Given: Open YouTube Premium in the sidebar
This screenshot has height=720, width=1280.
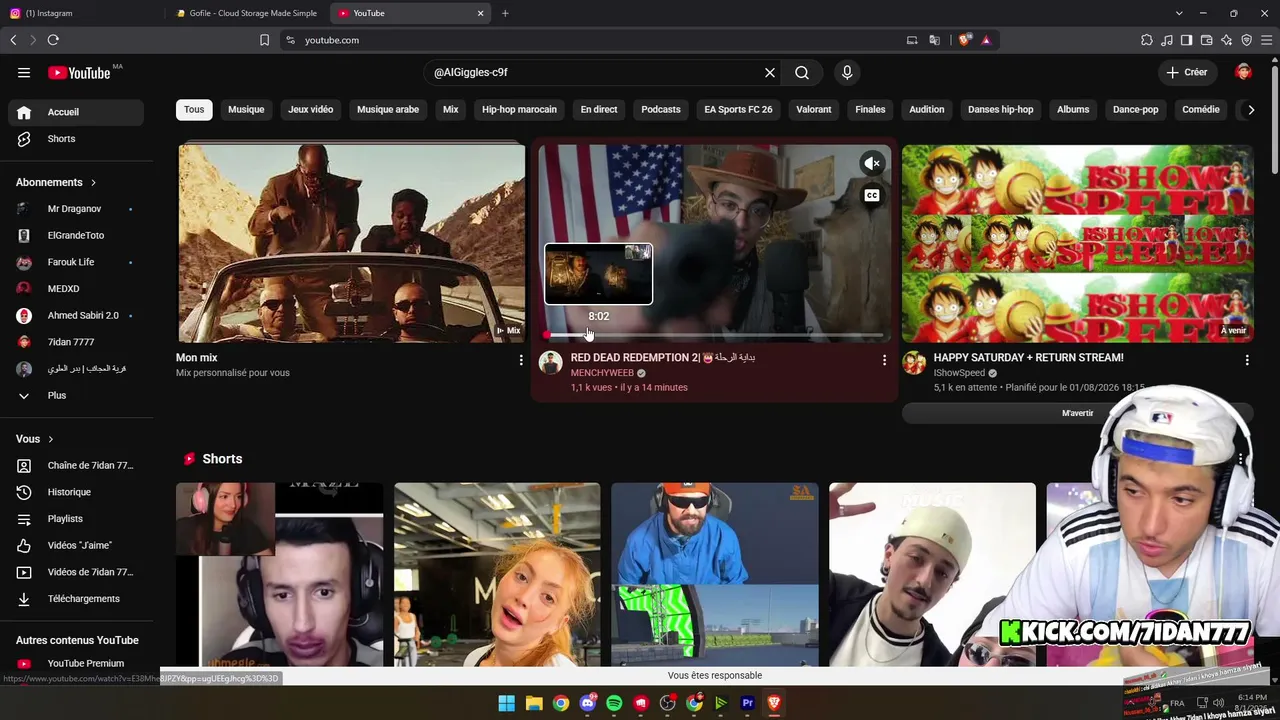Looking at the screenshot, I should (x=76, y=663).
